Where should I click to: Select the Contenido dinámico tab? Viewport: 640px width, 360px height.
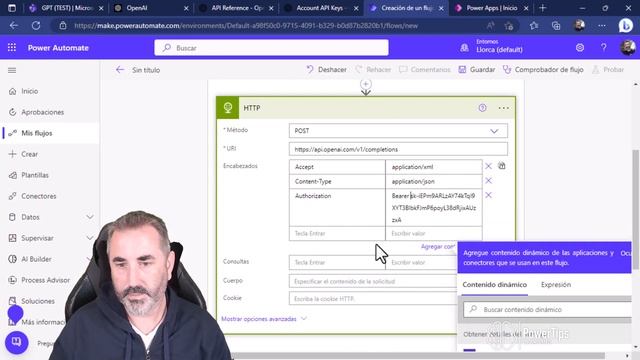click(x=495, y=284)
